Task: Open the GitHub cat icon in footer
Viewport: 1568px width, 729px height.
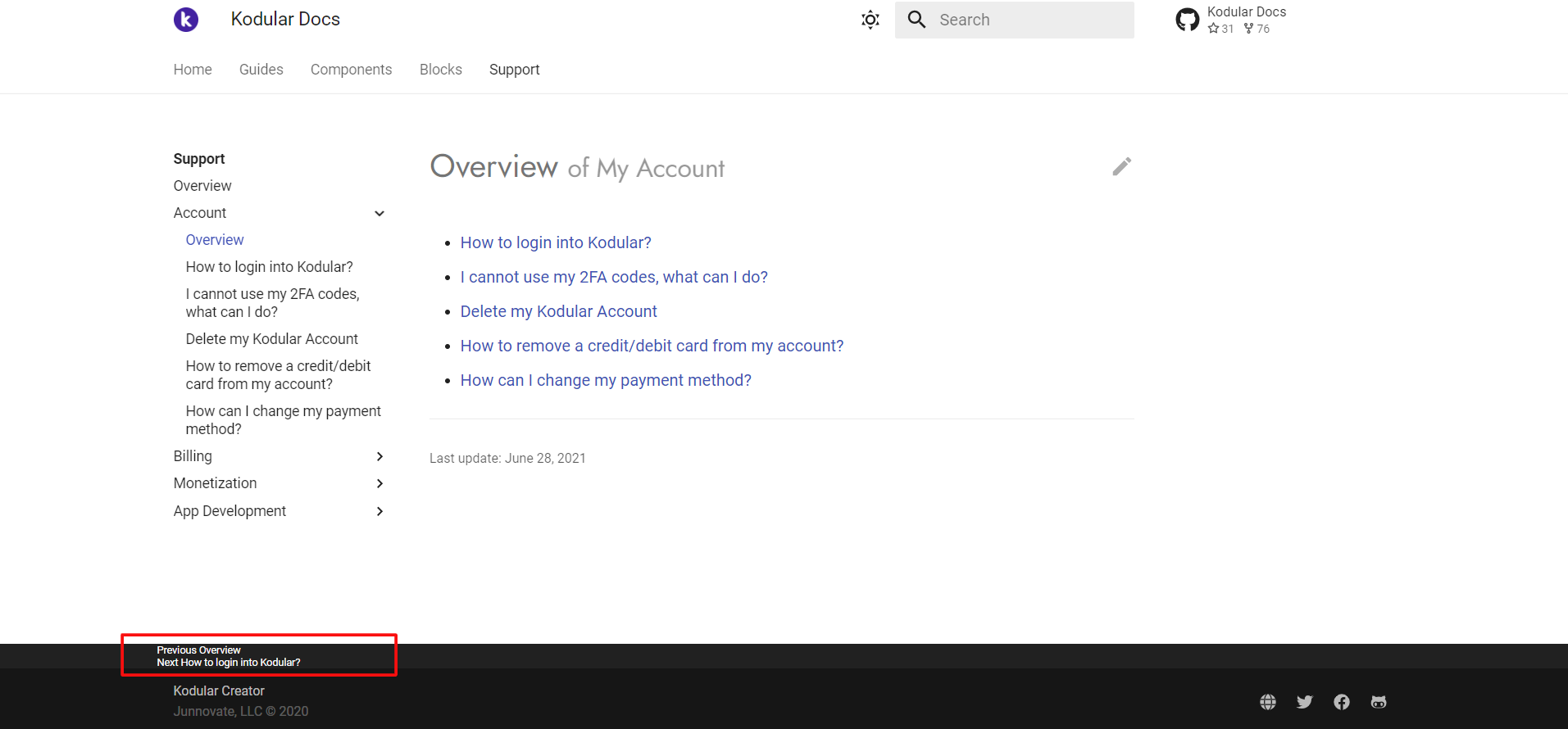Action: click(x=1379, y=702)
